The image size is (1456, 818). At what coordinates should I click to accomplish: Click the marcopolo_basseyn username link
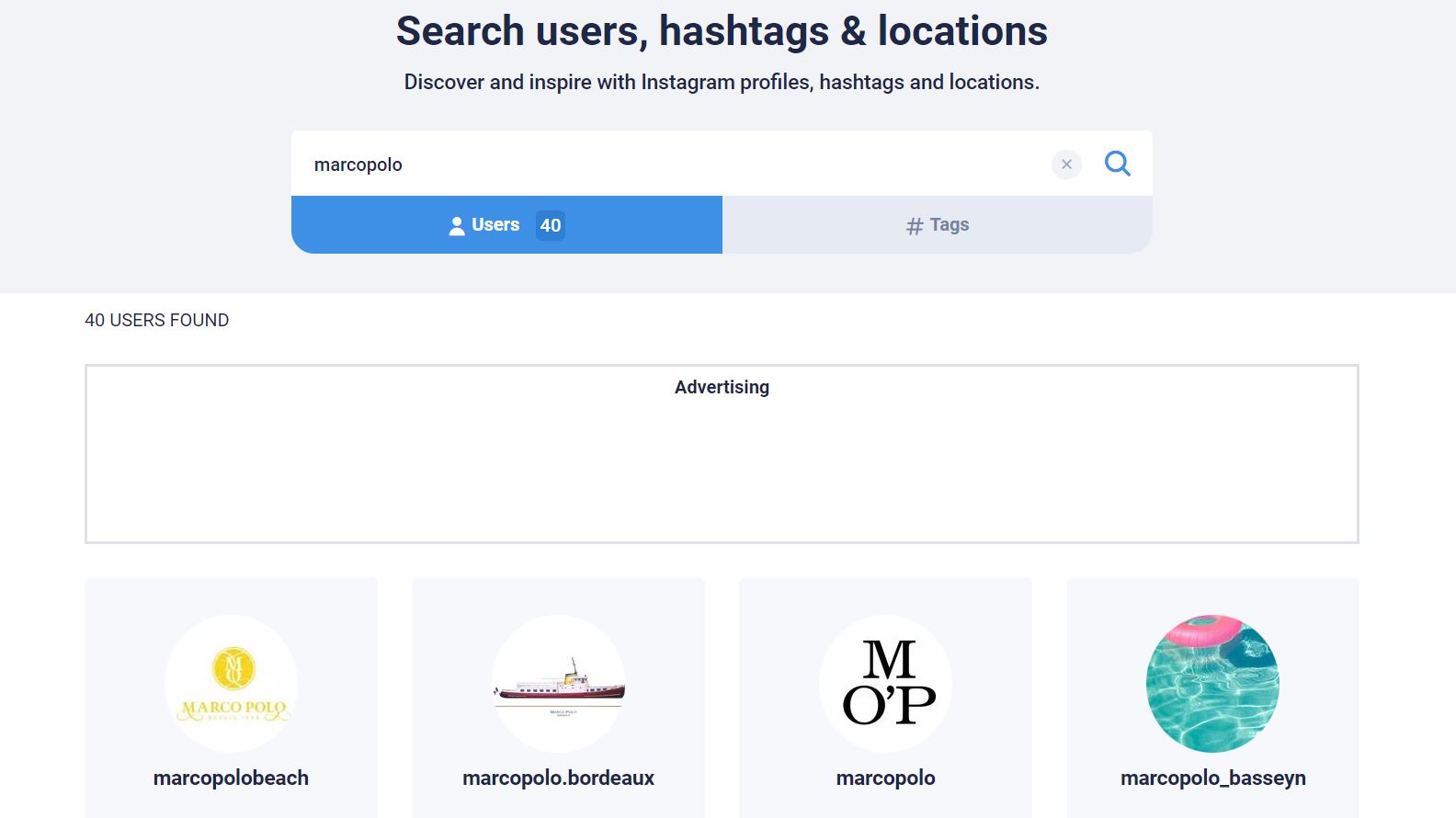1212,778
